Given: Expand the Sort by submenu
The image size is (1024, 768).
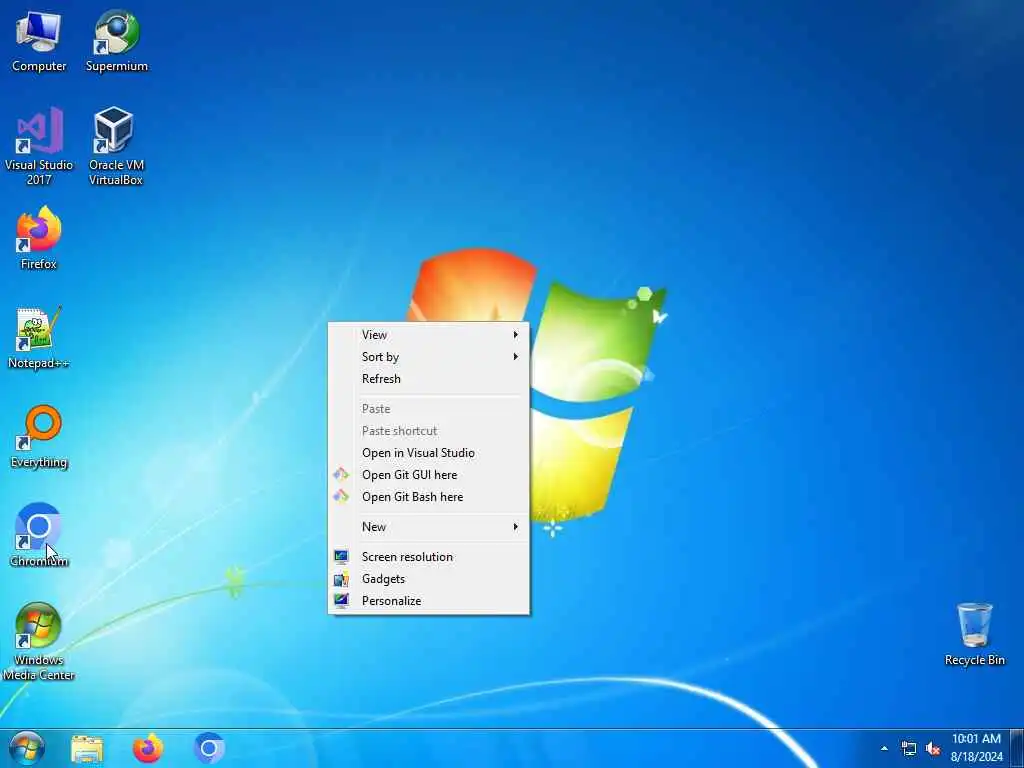Looking at the screenshot, I should (x=428, y=357).
